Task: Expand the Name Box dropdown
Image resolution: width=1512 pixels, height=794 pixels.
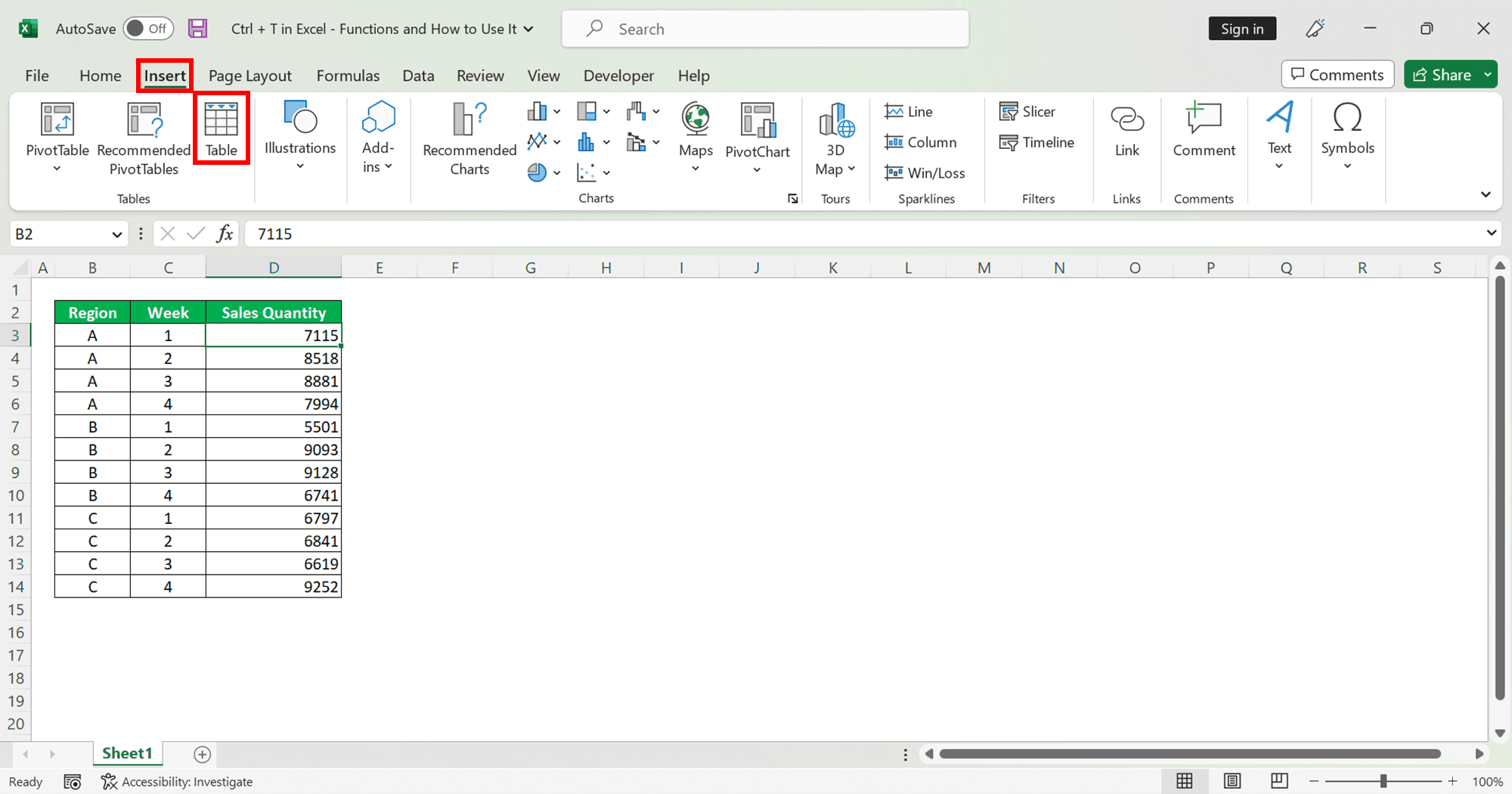Action: (x=117, y=234)
